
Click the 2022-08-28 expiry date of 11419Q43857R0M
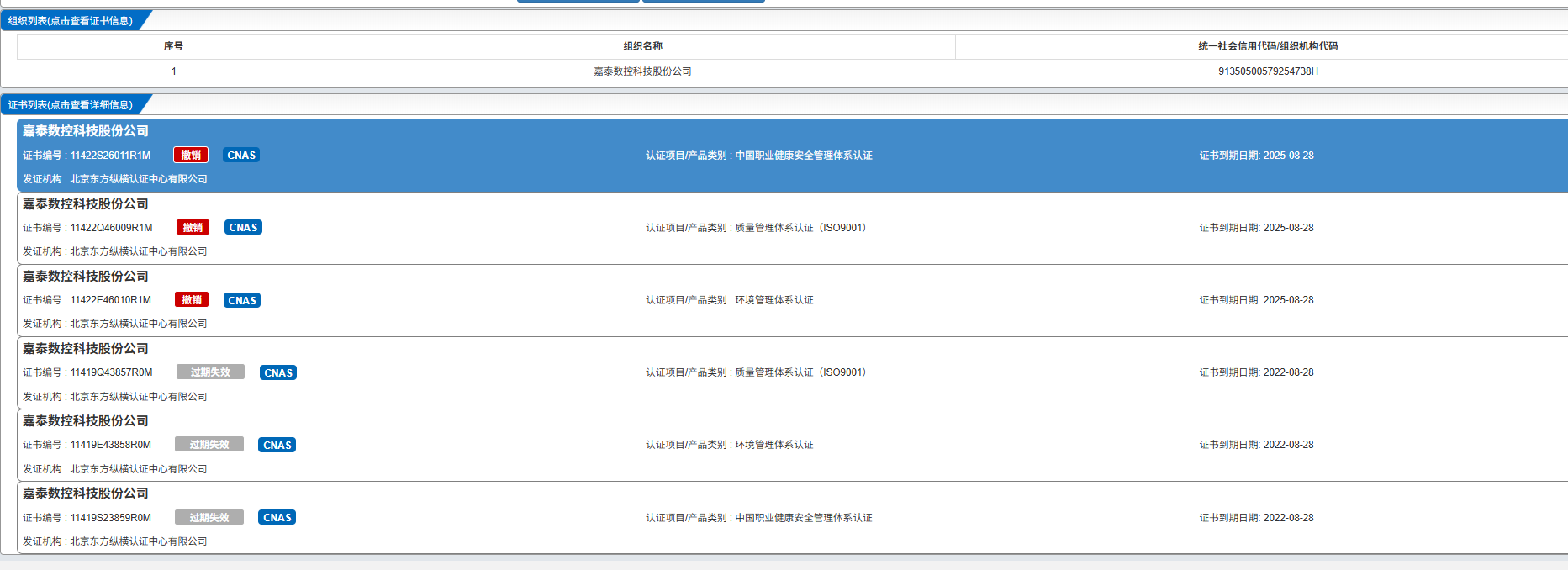[1288, 372]
